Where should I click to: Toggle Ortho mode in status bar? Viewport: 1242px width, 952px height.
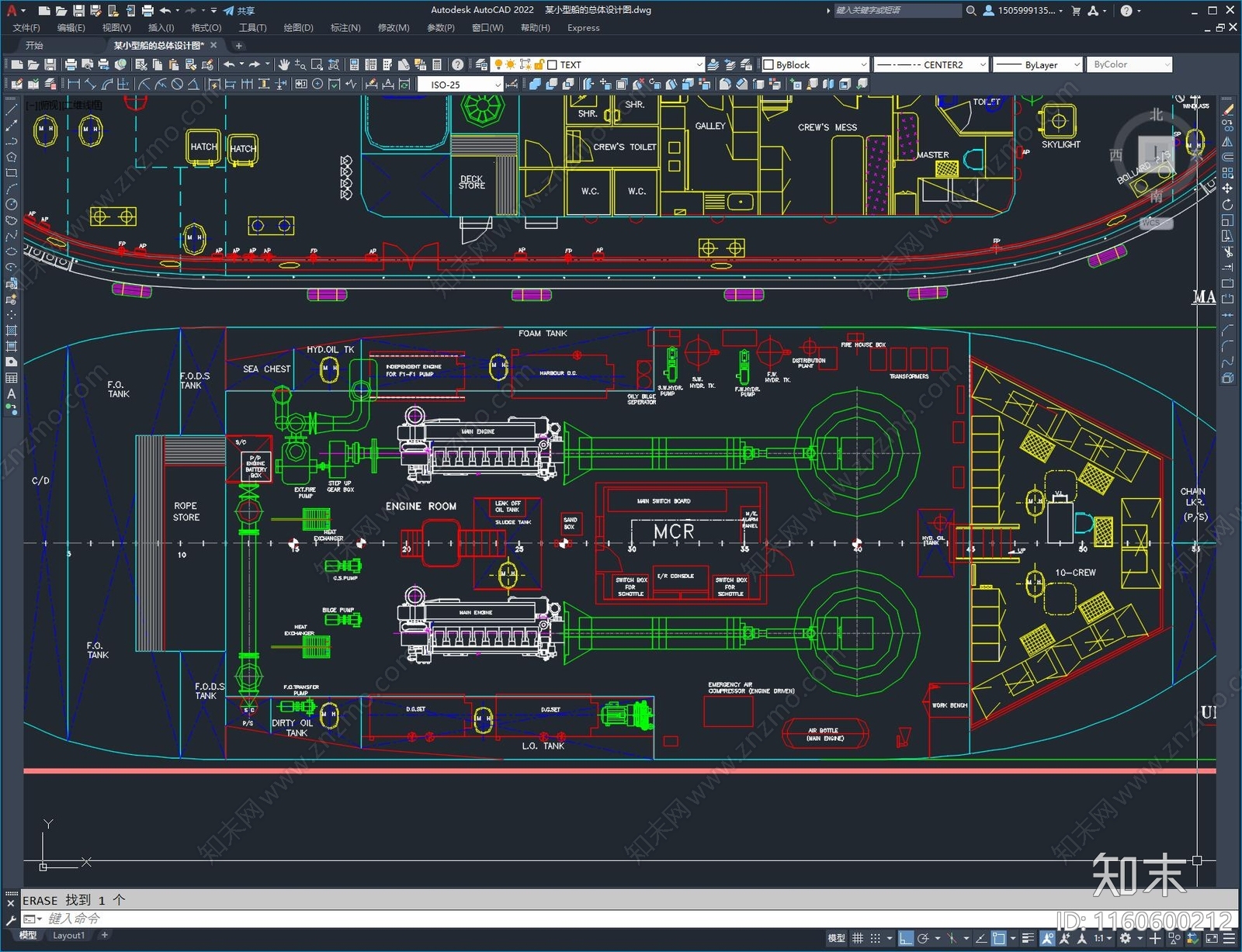906,939
